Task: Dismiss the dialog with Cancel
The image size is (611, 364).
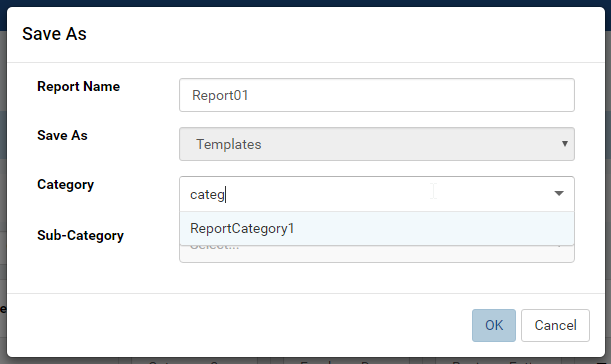Action: pyautogui.click(x=555, y=325)
